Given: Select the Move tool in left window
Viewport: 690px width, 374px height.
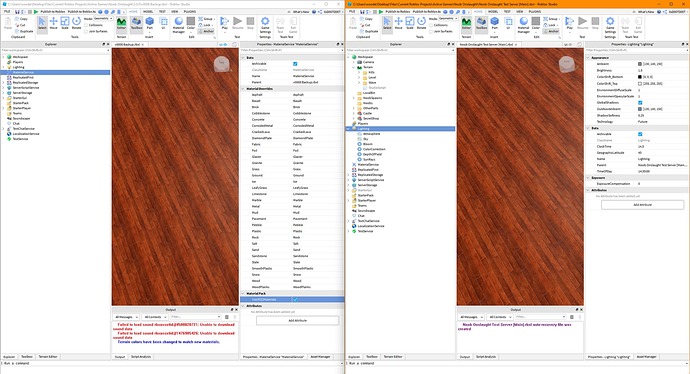Looking at the screenshot, I should 53,23.
